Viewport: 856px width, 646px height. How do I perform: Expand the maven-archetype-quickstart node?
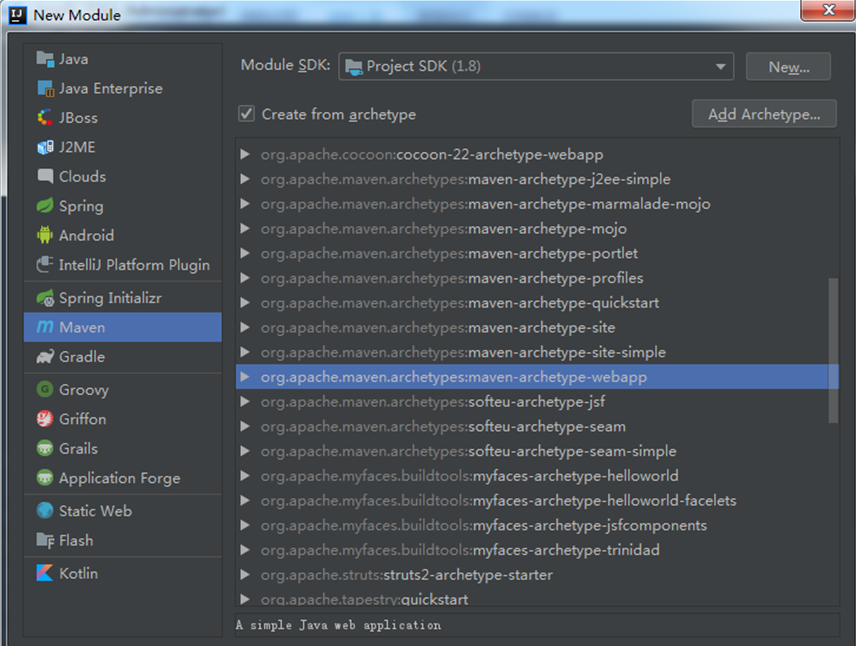pos(245,303)
